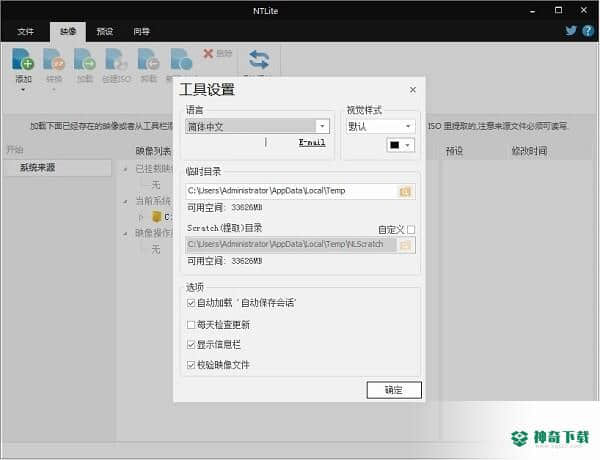
Task: Expand the C: drive tree item arrow
Action: coord(141,217)
